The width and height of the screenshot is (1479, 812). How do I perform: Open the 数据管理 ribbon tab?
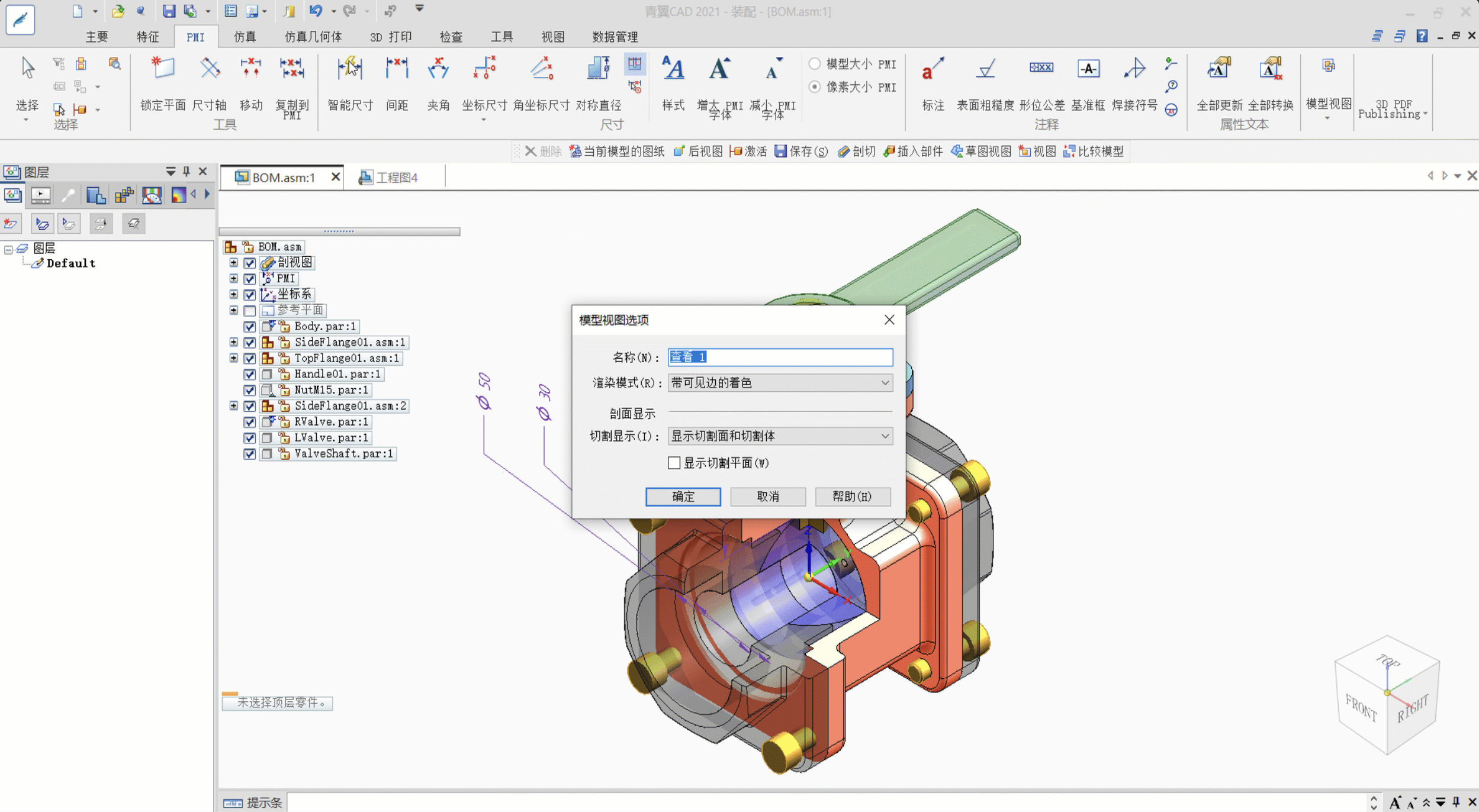point(615,37)
